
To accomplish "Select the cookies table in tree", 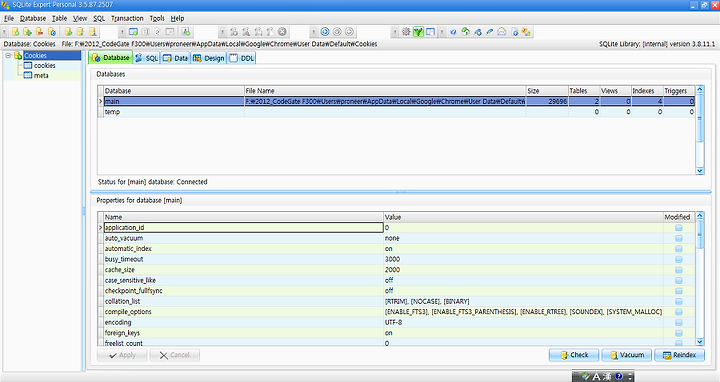I will [44, 66].
